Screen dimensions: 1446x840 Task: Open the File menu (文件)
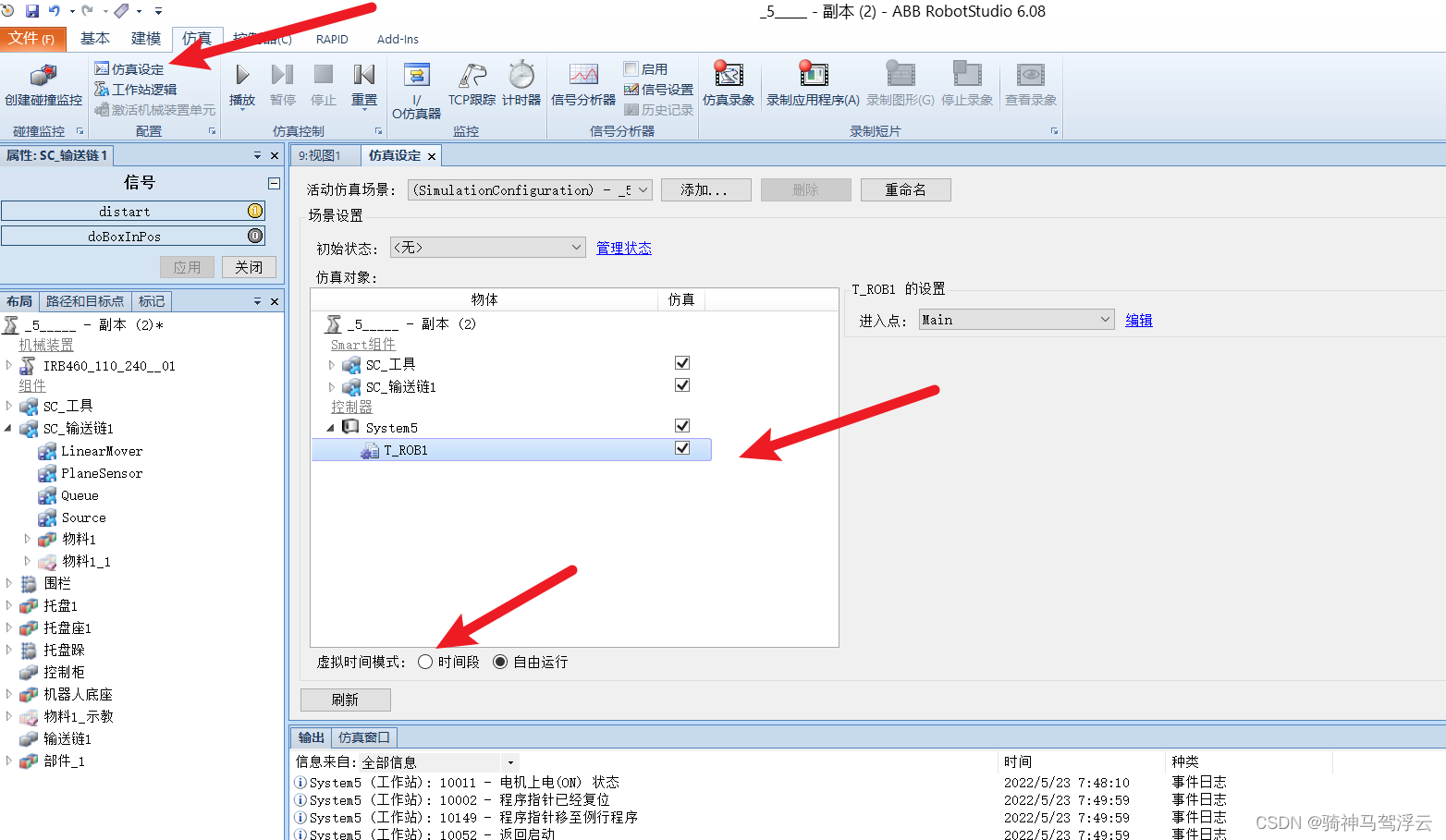pyautogui.click(x=32, y=39)
